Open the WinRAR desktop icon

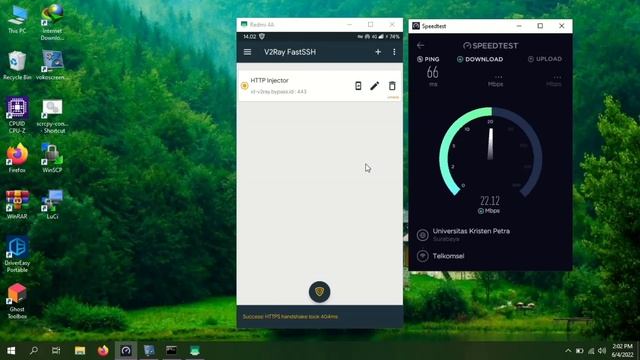[17, 204]
